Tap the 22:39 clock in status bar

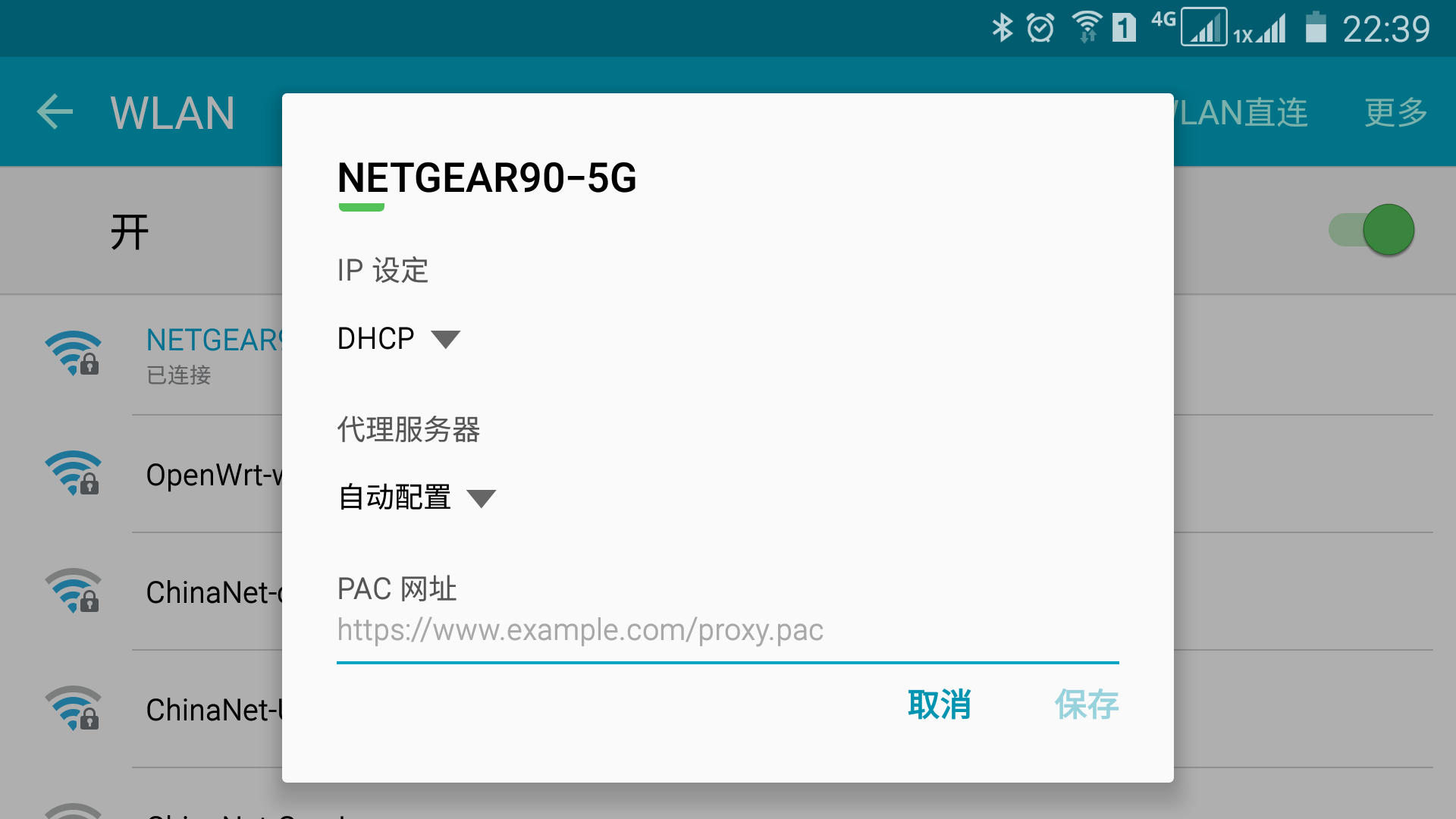[1386, 29]
